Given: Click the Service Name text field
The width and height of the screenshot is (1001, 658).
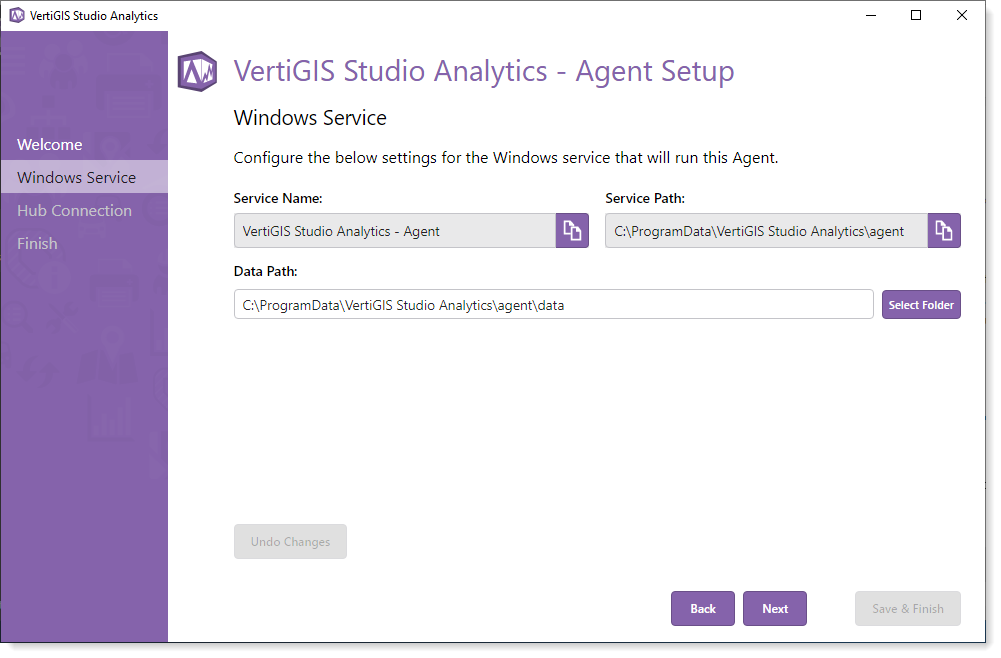Looking at the screenshot, I should [x=394, y=231].
